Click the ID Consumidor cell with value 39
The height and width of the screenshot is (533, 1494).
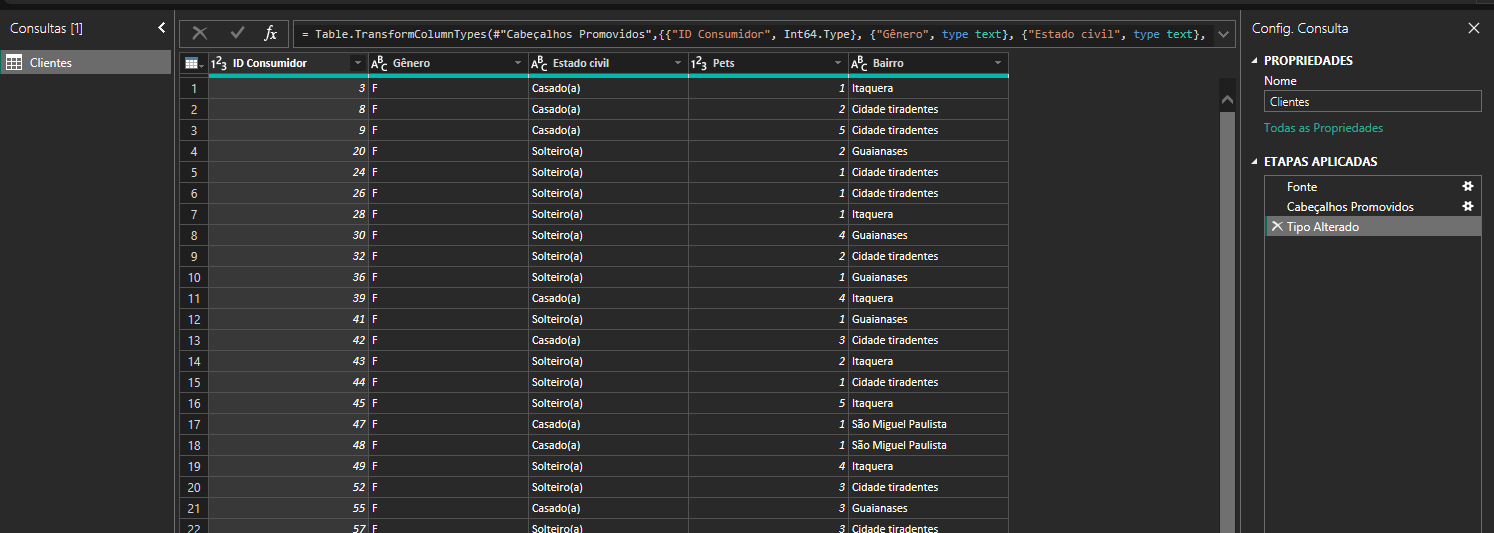288,298
